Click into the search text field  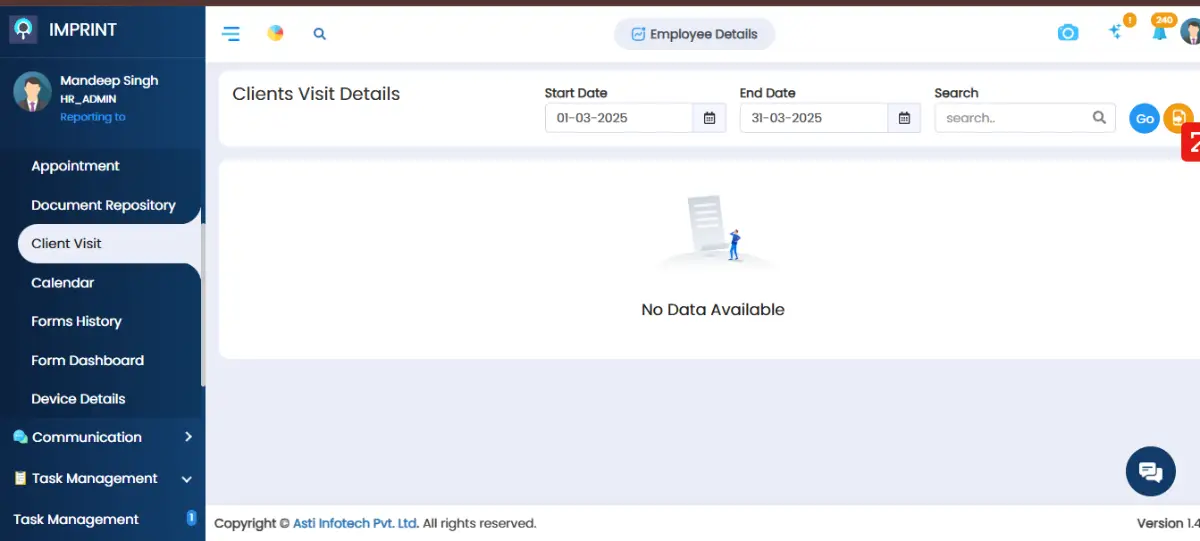tap(1012, 118)
